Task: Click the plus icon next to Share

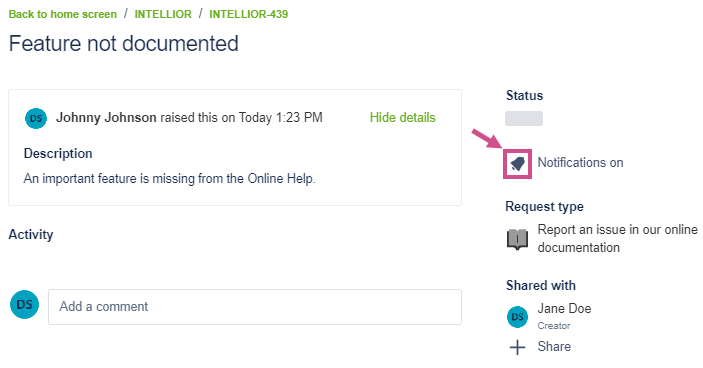Action: (517, 347)
